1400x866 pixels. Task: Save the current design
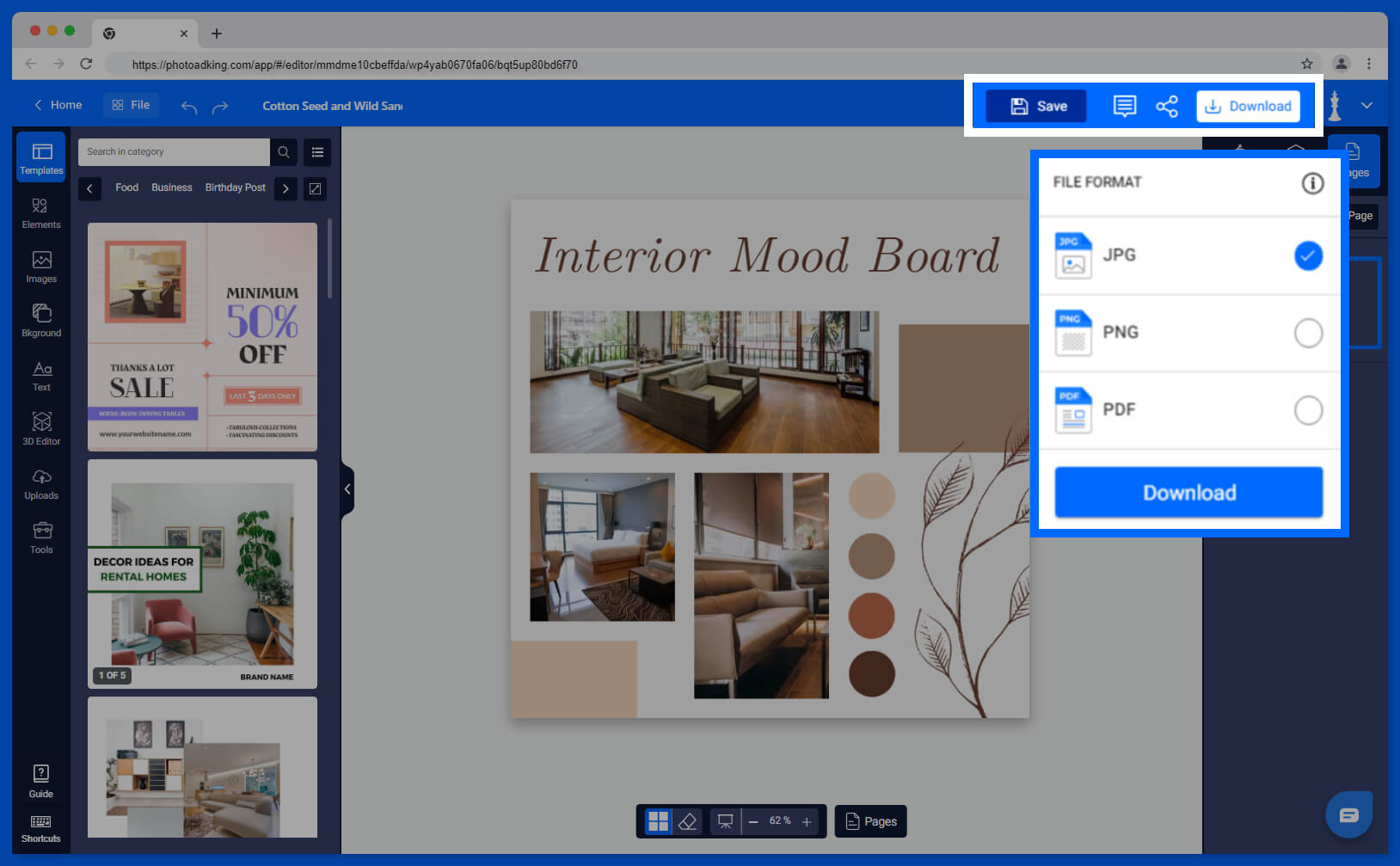[1035, 106]
